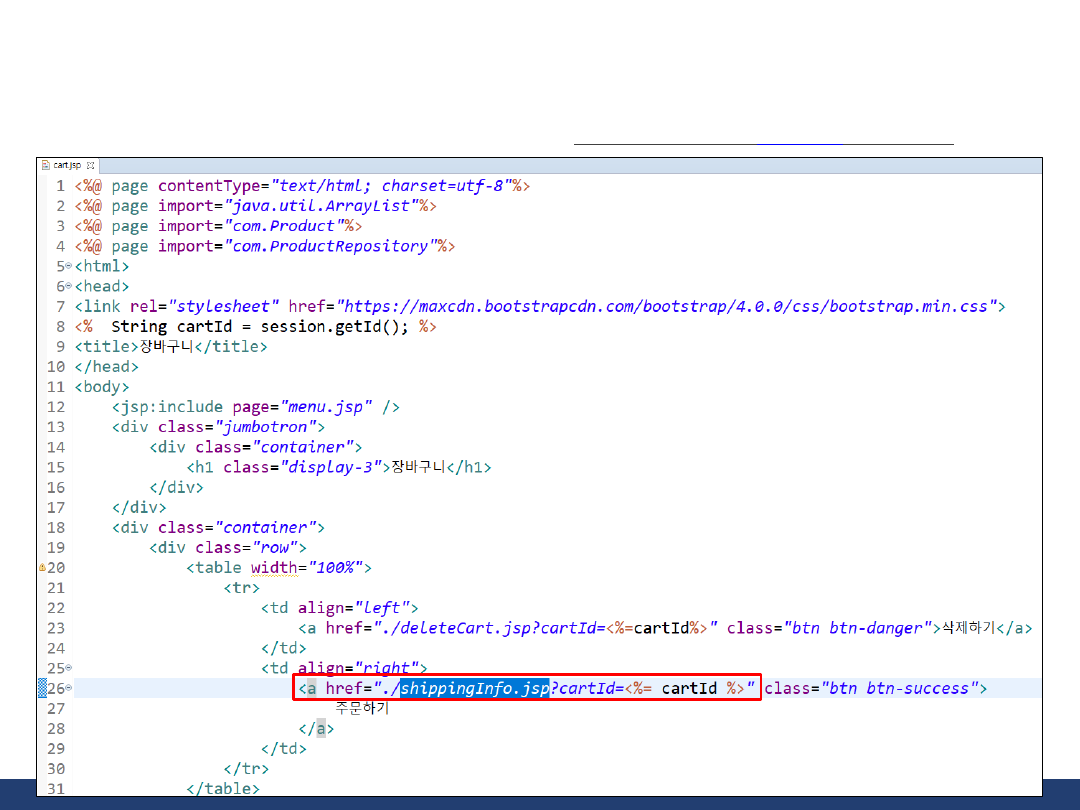The image size is (1080, 810).
Task: Collapse the anchor tag fold on line 26
Action: click(68, 688)
